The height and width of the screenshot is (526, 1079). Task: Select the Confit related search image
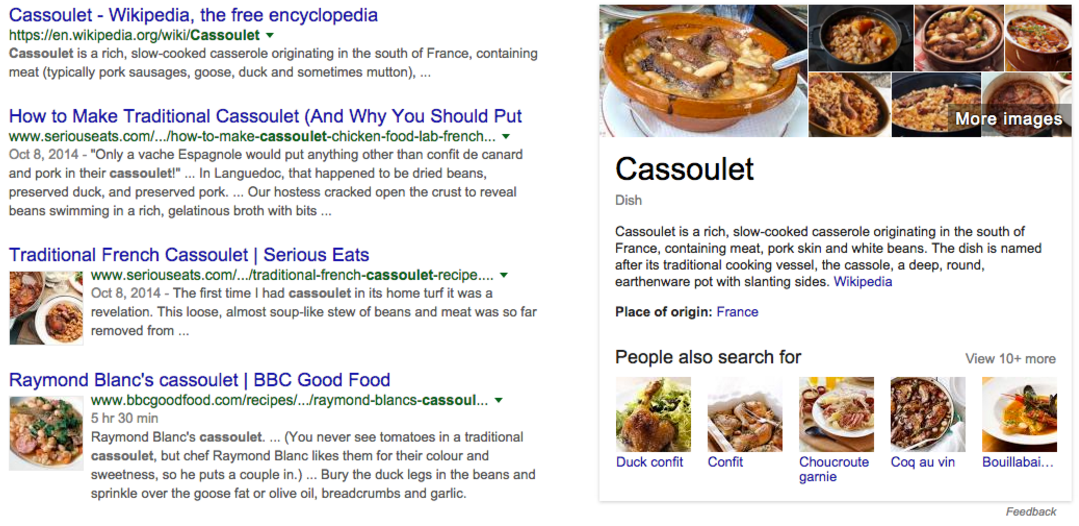coord(745,414)
